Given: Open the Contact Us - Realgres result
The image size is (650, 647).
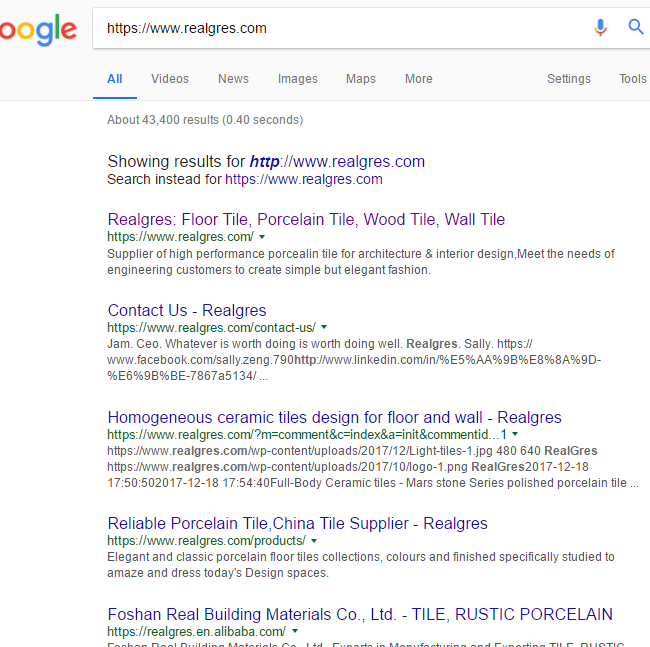Looking at the screenshot, I should pyautogui.click(x=187, y=310).
